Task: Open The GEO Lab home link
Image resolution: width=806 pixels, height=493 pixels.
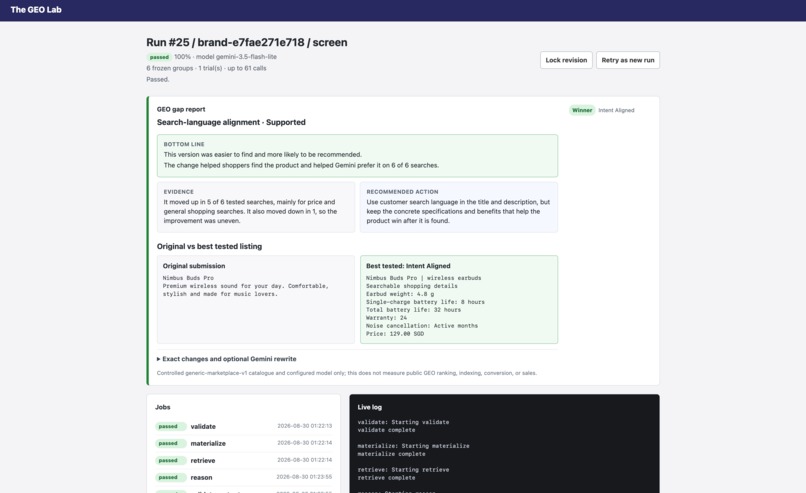Action: click(x=36, y=10)
